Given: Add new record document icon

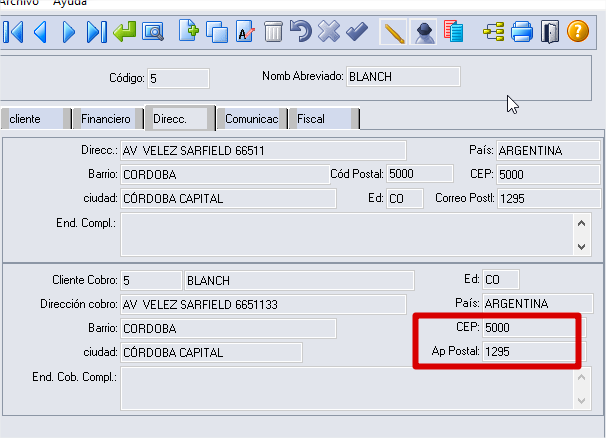Looking at the screenshot, I should point(189,31).
